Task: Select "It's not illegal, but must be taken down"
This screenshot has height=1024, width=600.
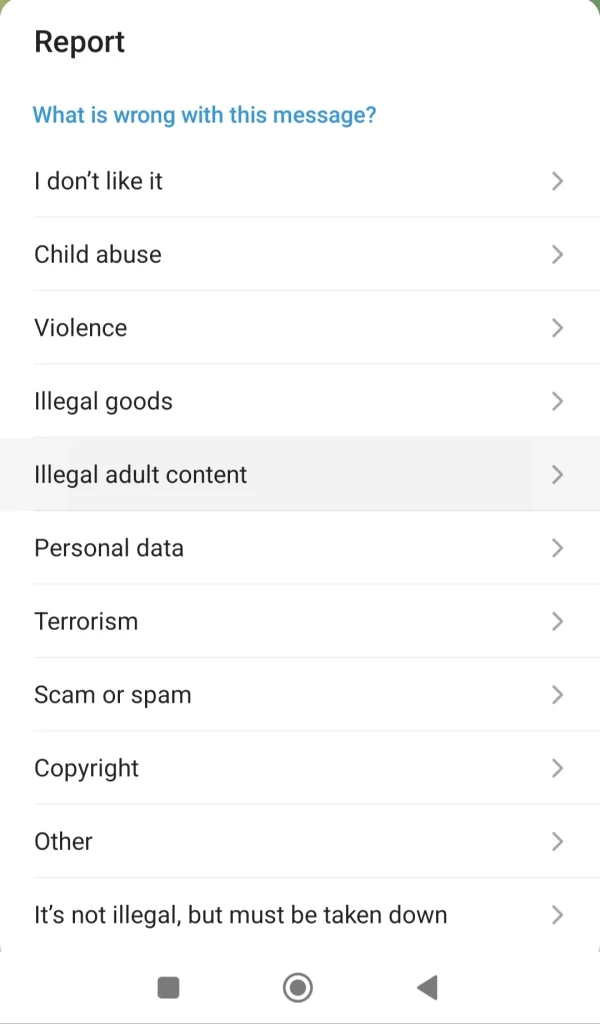Action: tap(240, 915)
